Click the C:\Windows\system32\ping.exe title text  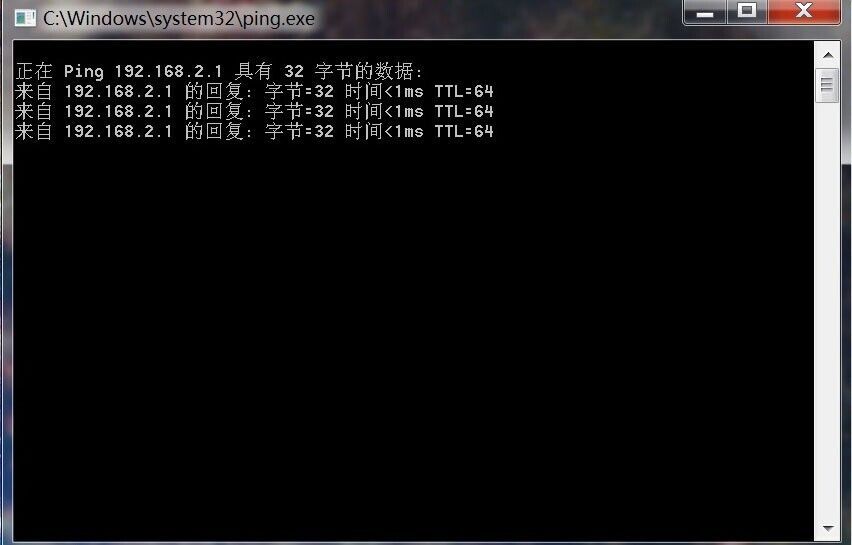point(179,18)
